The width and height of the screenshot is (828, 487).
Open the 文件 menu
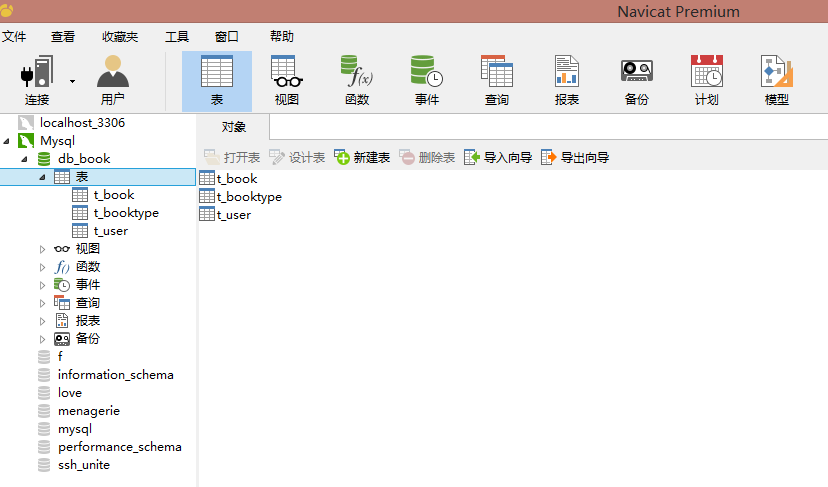pos(14,36)
